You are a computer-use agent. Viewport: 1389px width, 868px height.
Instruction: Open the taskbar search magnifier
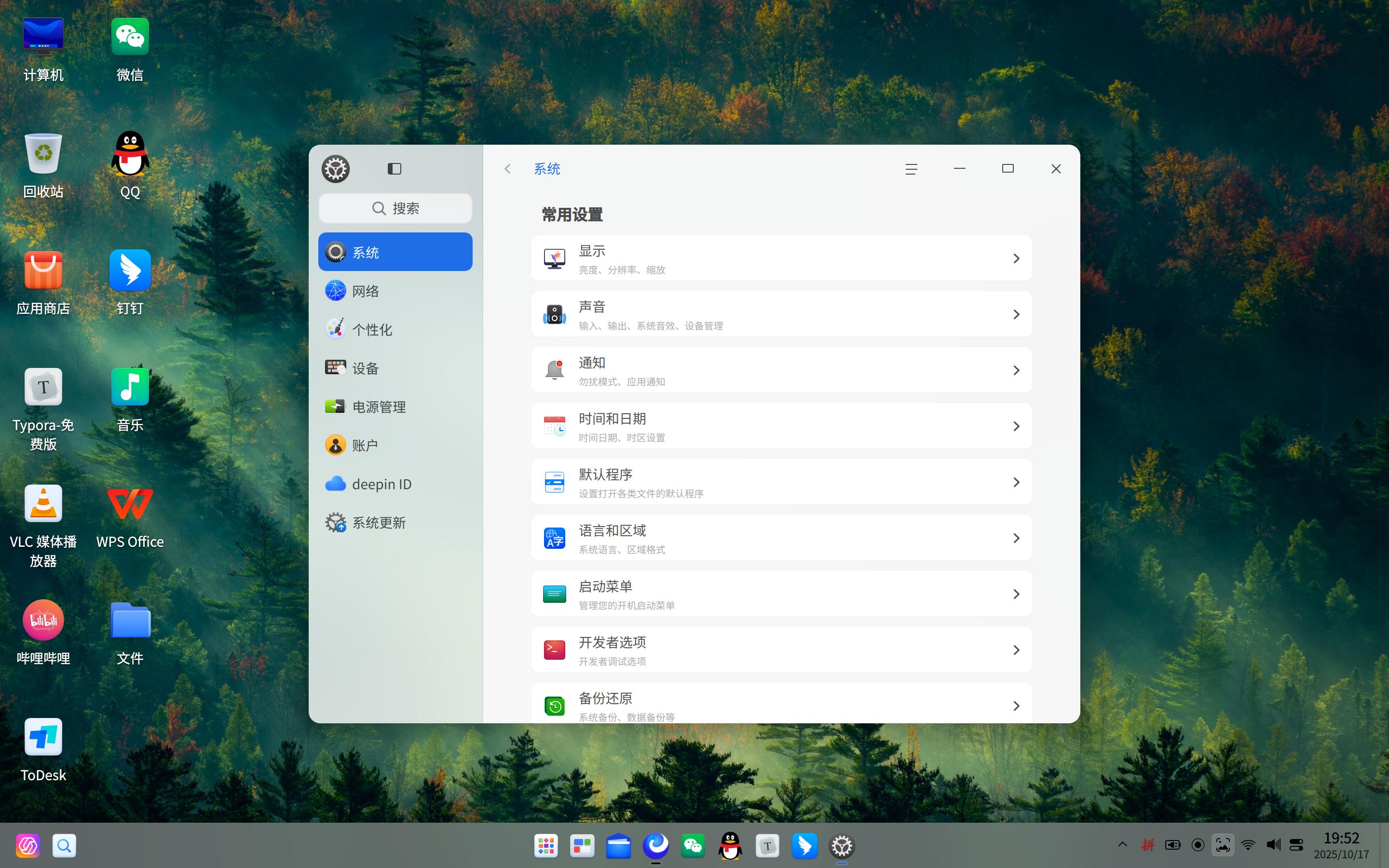click(64, 846)
